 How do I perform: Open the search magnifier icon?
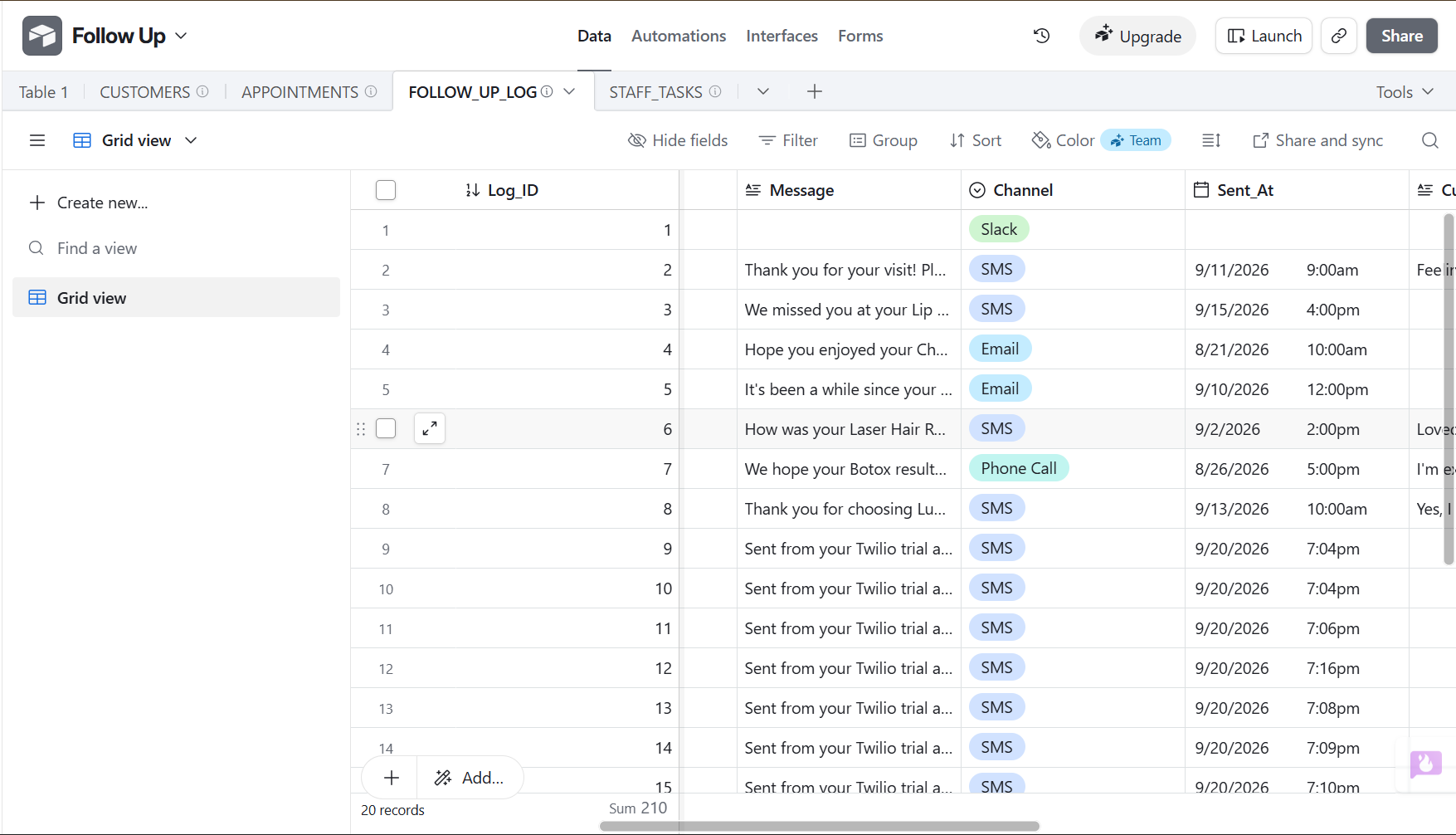pos(1429,140)
